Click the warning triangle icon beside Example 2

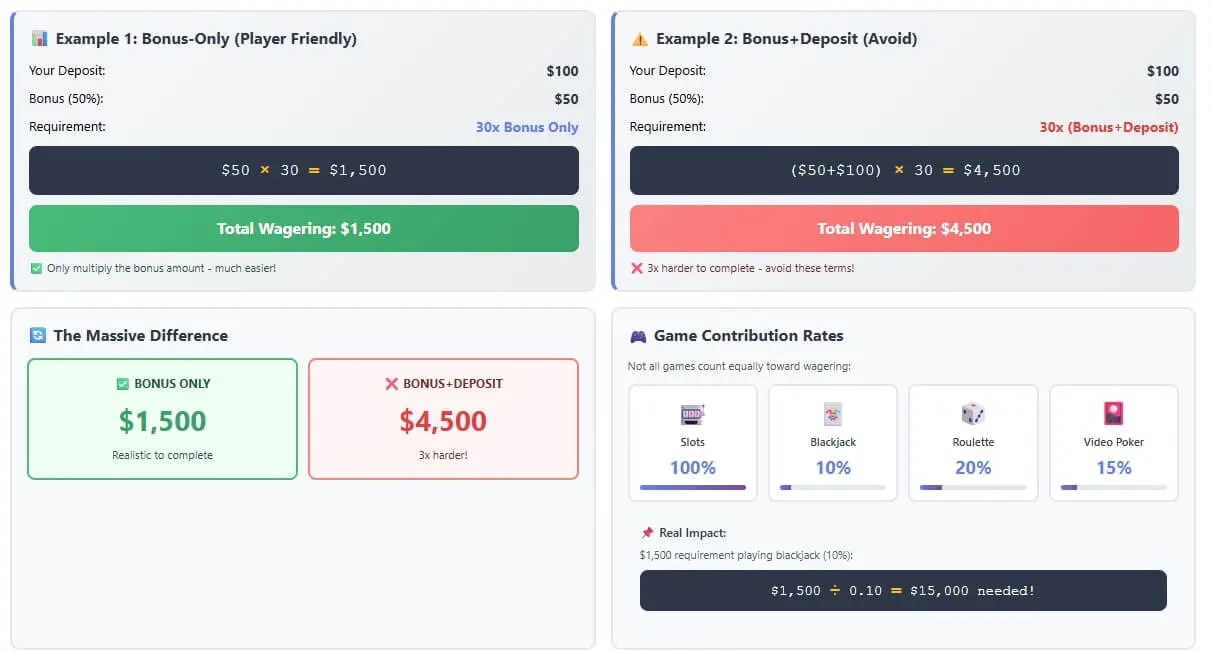point(639,39)
